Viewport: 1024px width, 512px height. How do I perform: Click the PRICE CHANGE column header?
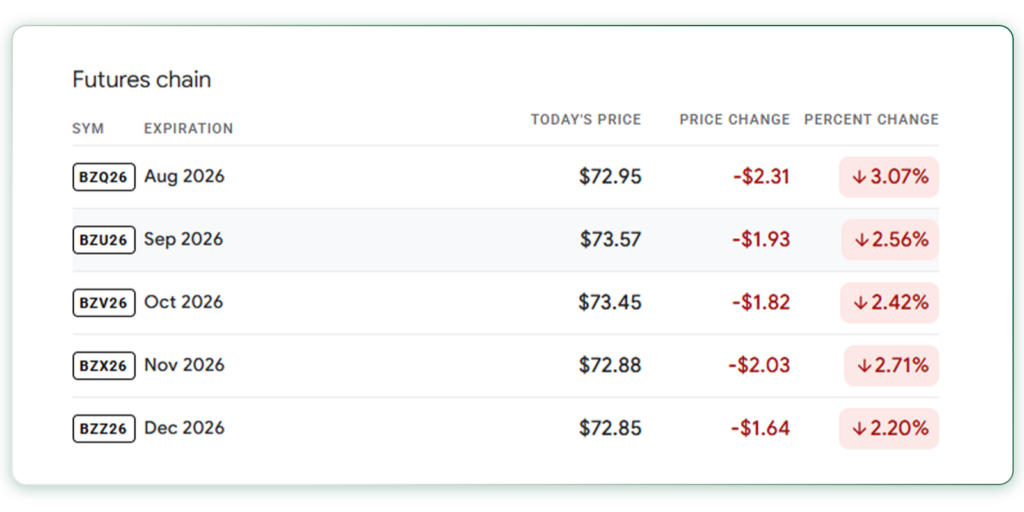[x=735, y=120]
